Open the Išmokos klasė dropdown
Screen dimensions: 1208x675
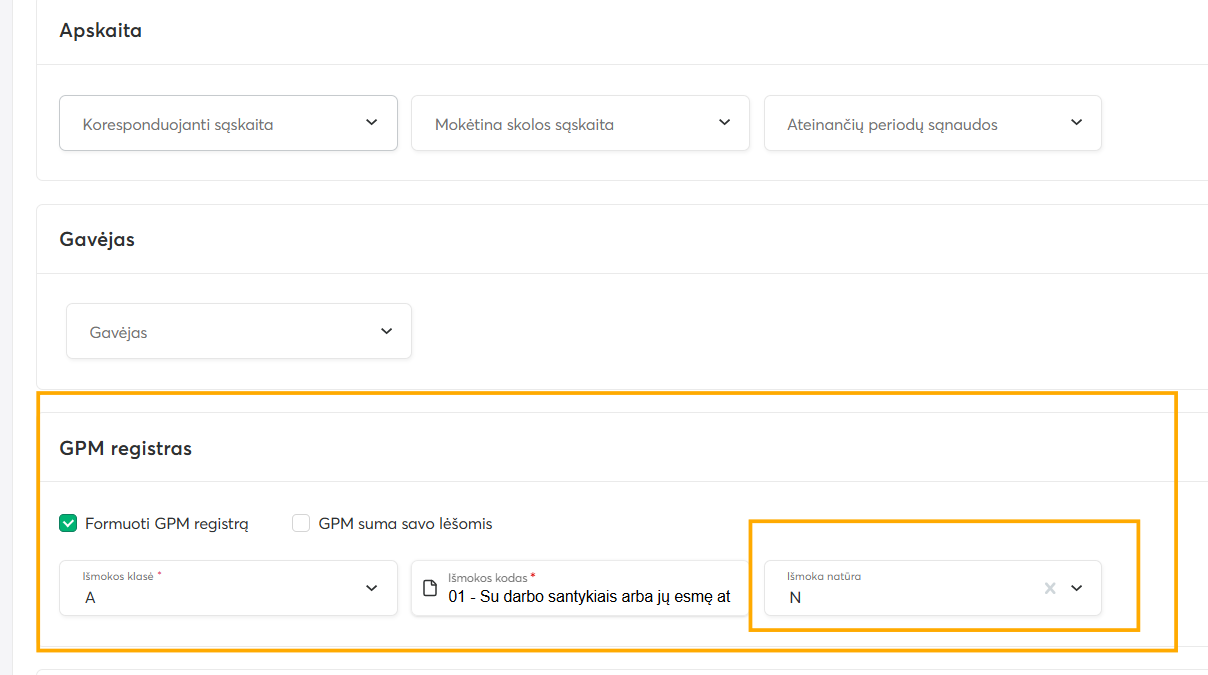pos(228,588)
